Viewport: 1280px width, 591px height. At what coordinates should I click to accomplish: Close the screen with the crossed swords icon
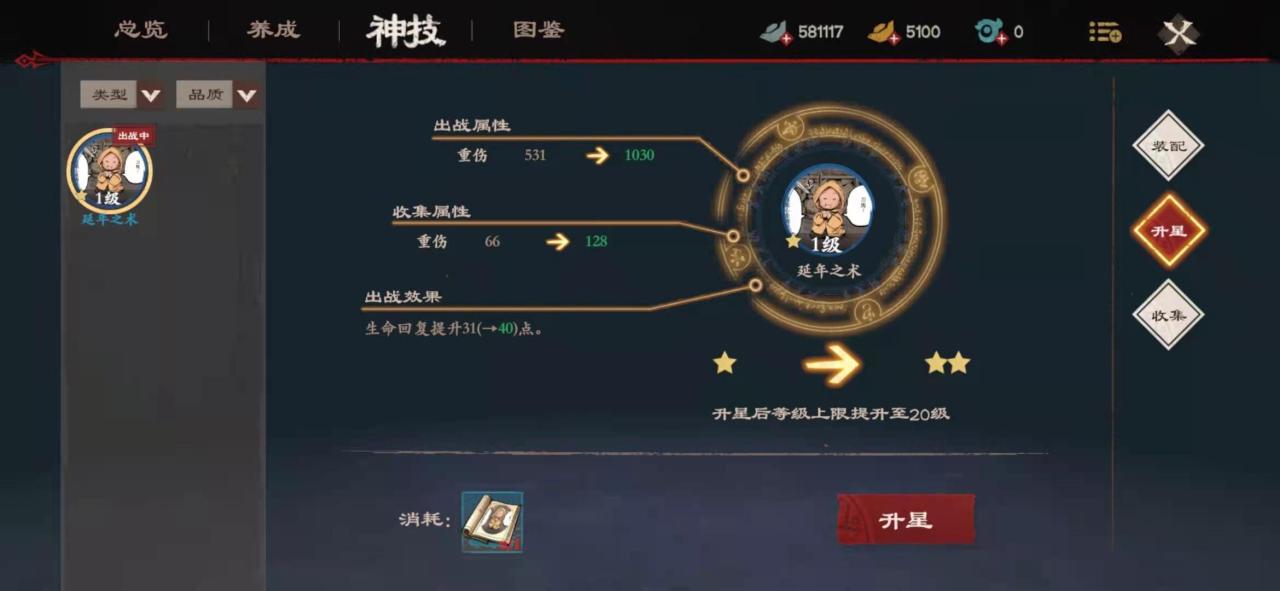pos(1179,33)
